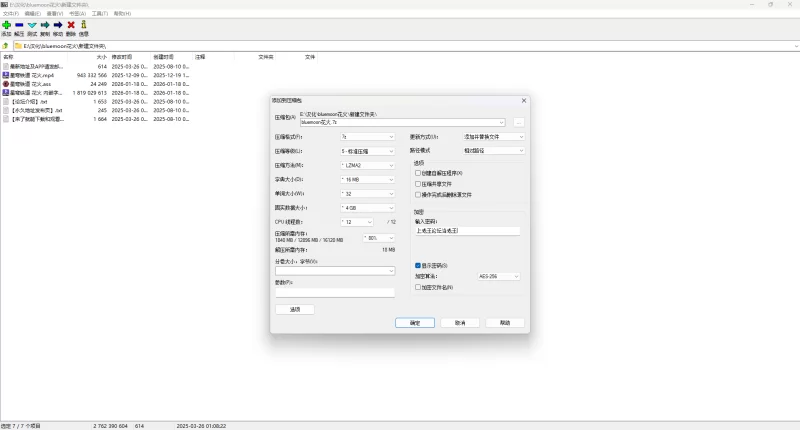Open the compression level '5' dropdown

367,151
